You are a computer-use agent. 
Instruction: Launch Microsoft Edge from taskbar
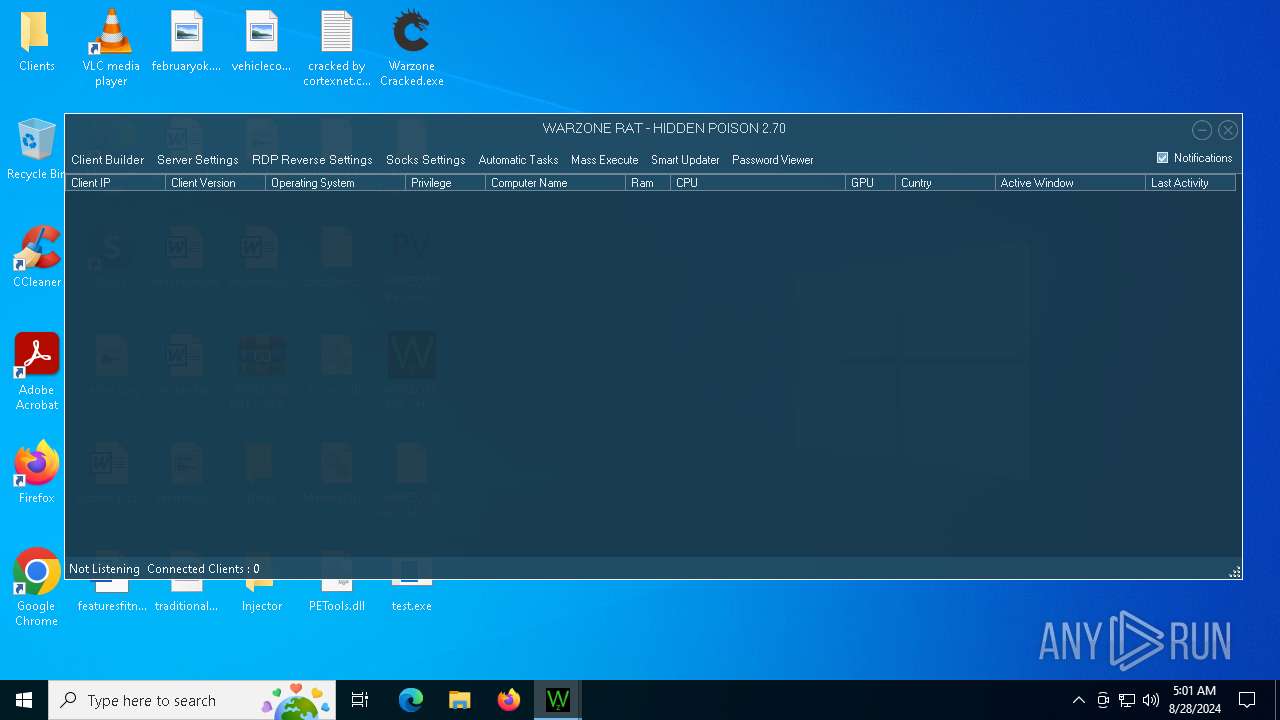(x=411, y=700)
